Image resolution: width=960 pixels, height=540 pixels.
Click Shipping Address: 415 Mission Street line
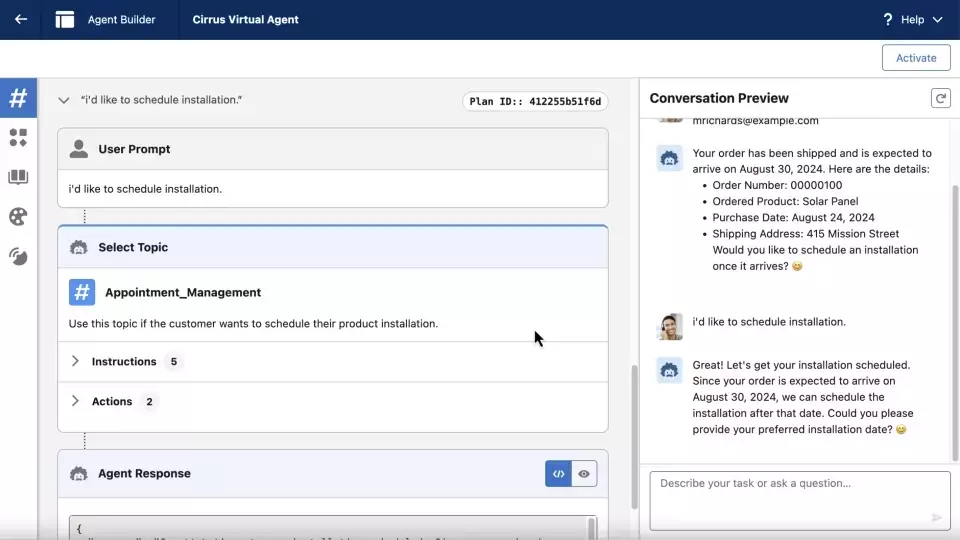tap(805, 234)
